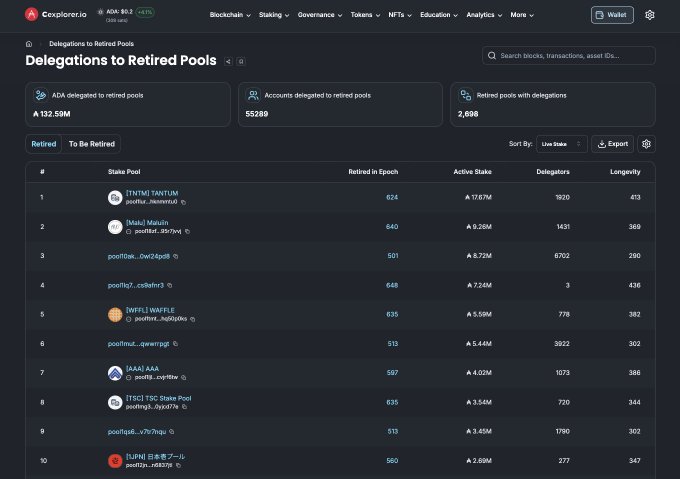Click the Active Stake column header

[472, 172]
